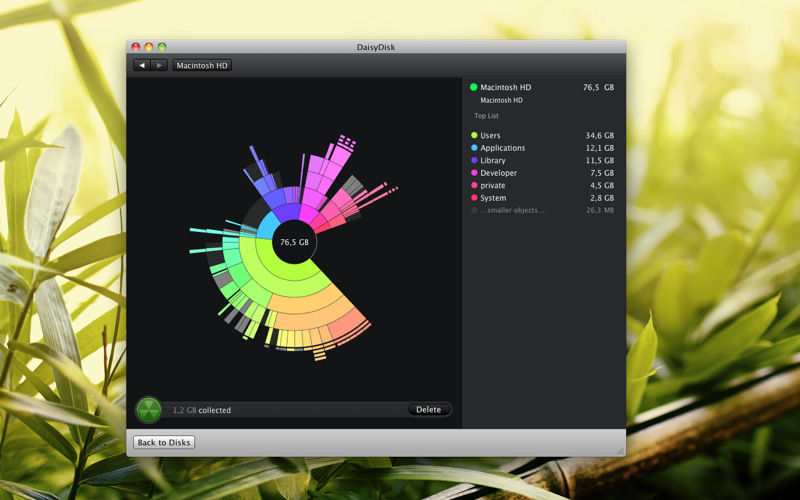Select the Users row in list
The height and width of the screenshot is (500, 800).
coord(542,135)
